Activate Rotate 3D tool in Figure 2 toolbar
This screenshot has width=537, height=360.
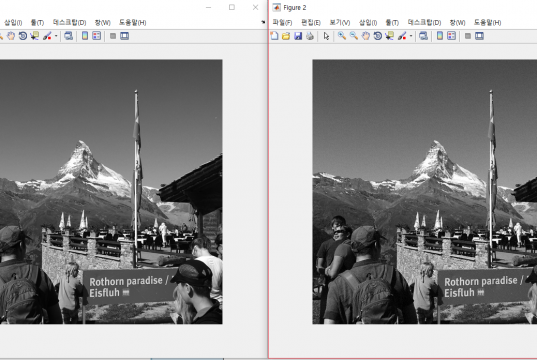pyautogui.click(x=378, y=36)
